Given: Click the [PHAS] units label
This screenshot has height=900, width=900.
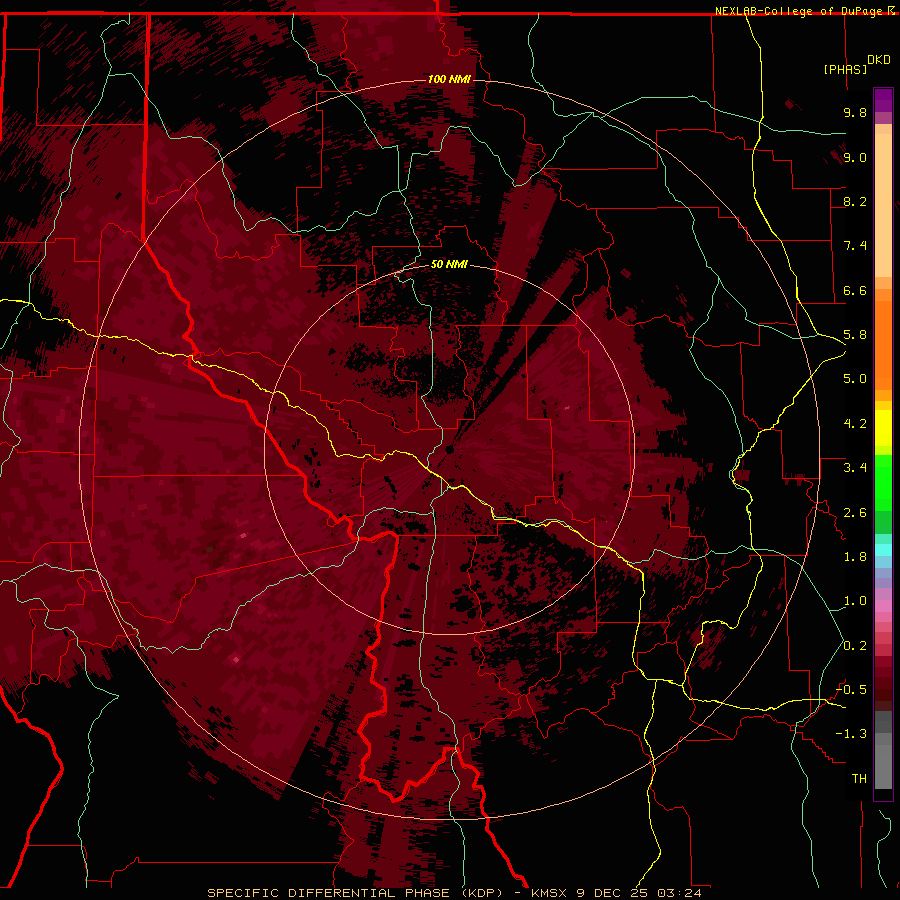Looking at the screenshot, I should tap(844, 69).
